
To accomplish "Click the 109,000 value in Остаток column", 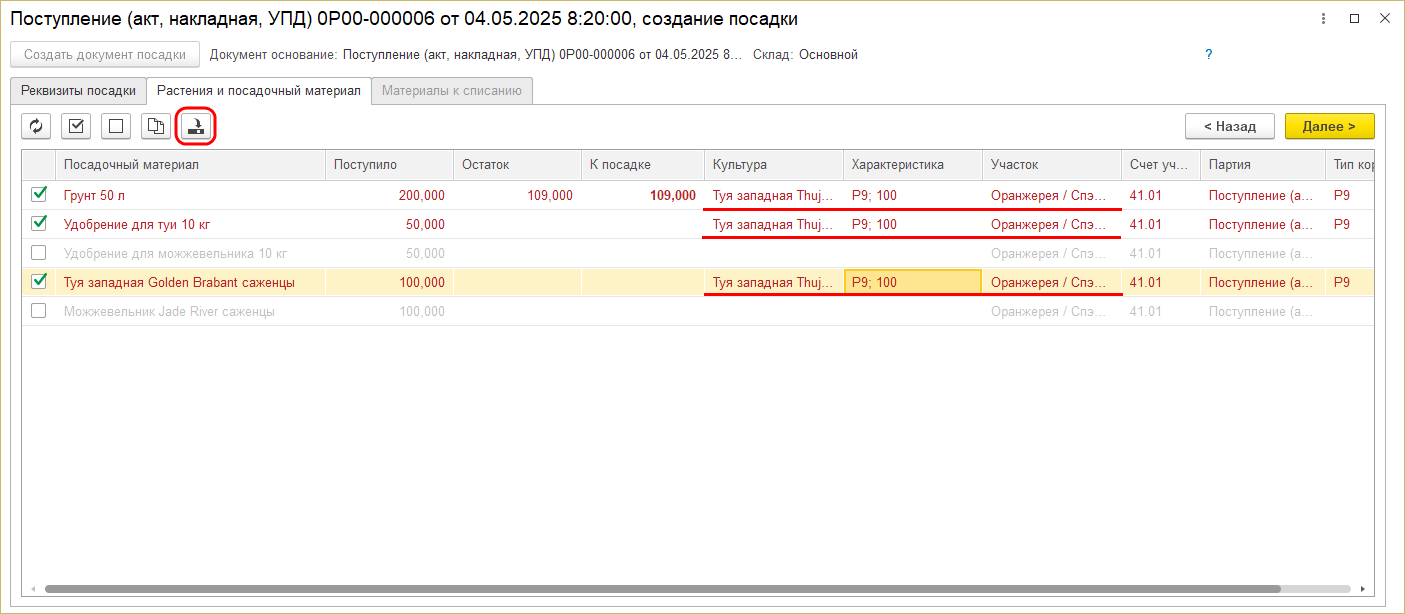I will click(x=549, y=195).
